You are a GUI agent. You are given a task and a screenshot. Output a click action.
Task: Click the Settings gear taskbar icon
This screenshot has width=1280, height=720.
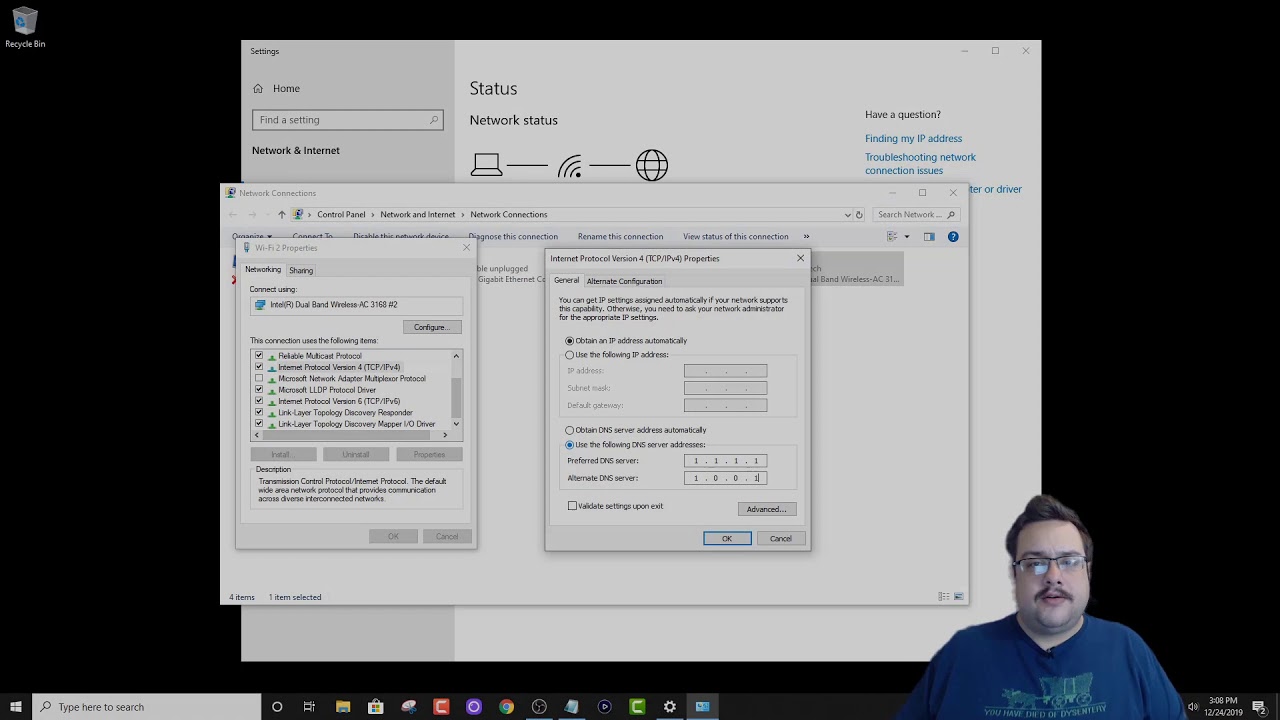coord(670,707)
